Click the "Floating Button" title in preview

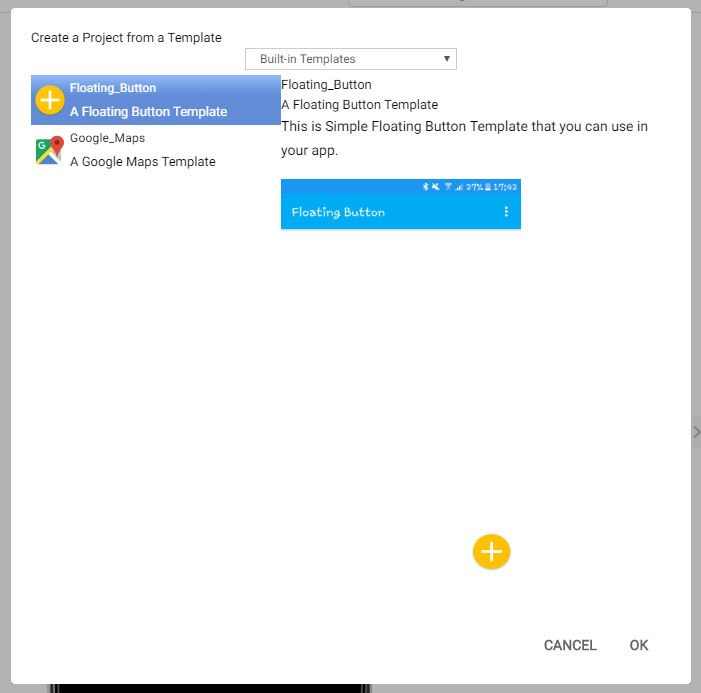338,212
